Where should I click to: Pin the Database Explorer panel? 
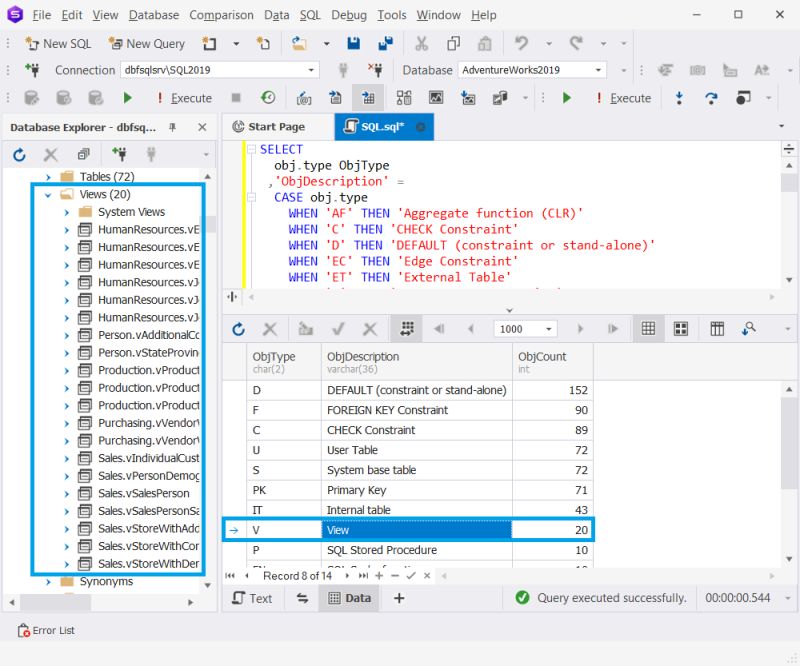(172, 127)
